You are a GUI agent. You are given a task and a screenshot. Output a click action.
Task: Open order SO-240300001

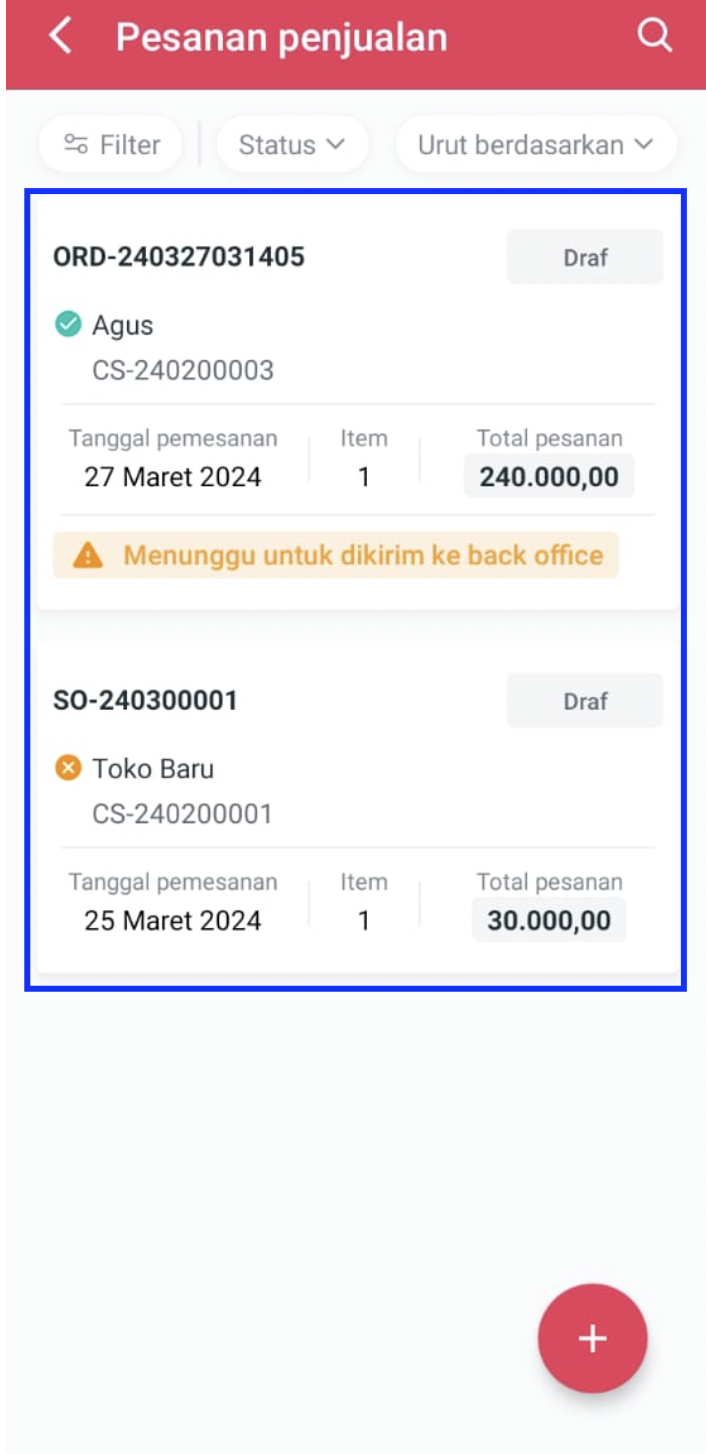146,701
